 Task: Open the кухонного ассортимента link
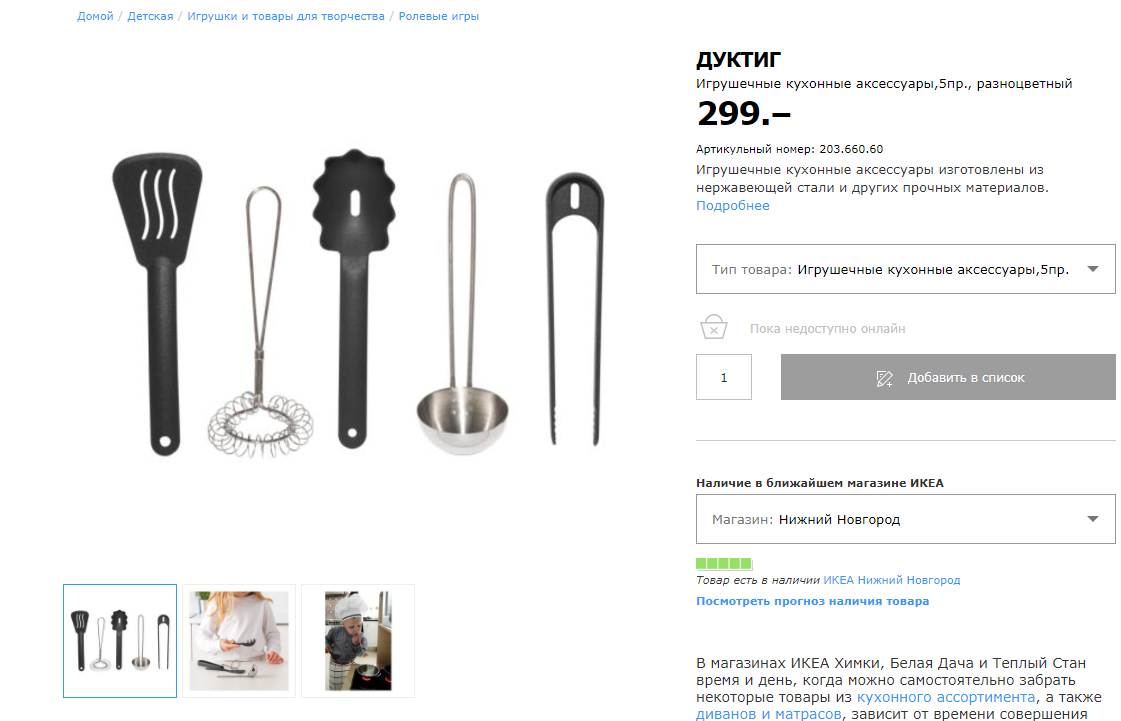click(946, 697)
